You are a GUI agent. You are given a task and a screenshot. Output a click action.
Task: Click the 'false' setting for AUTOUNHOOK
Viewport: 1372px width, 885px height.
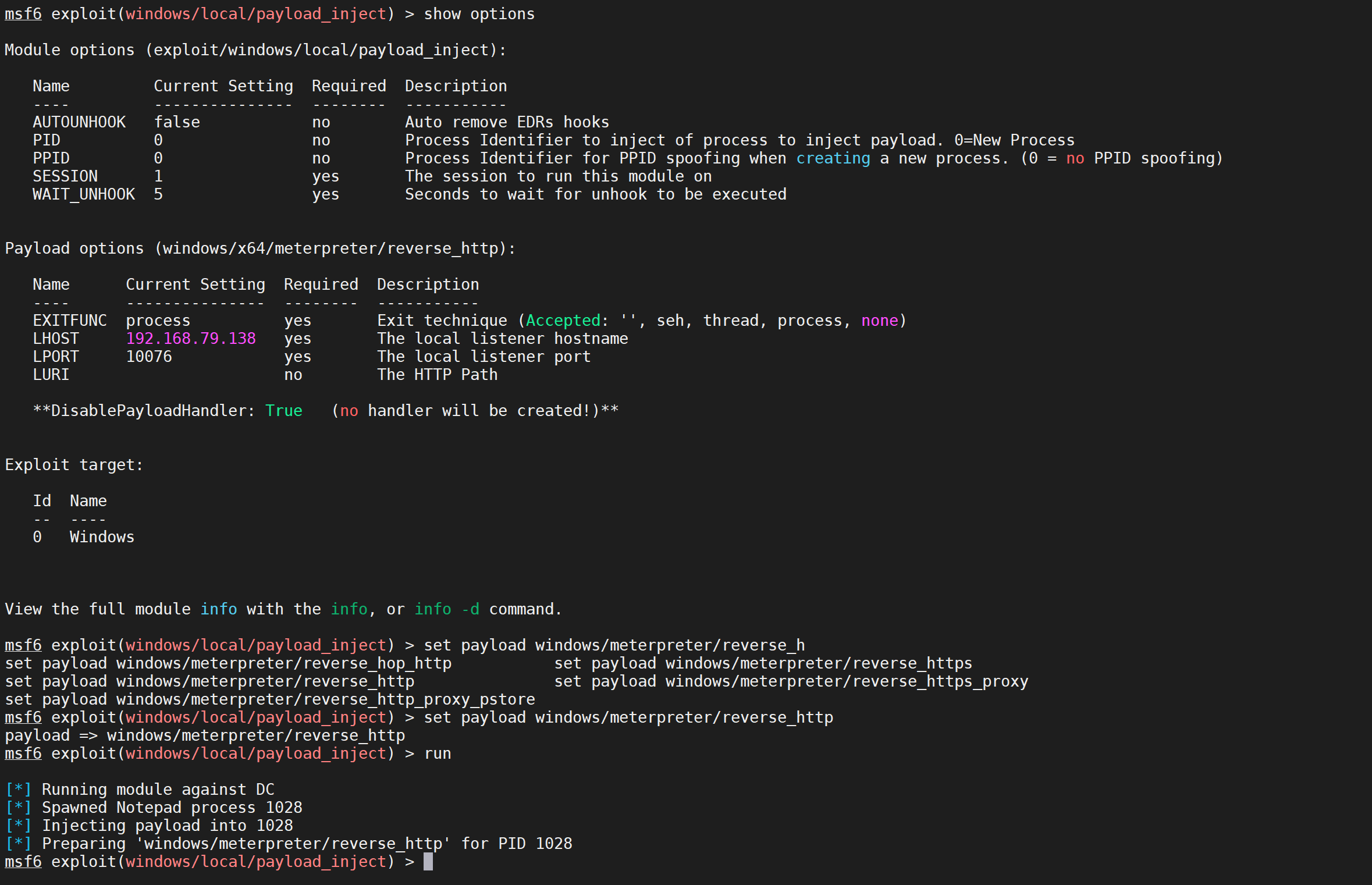click(177, 122)
